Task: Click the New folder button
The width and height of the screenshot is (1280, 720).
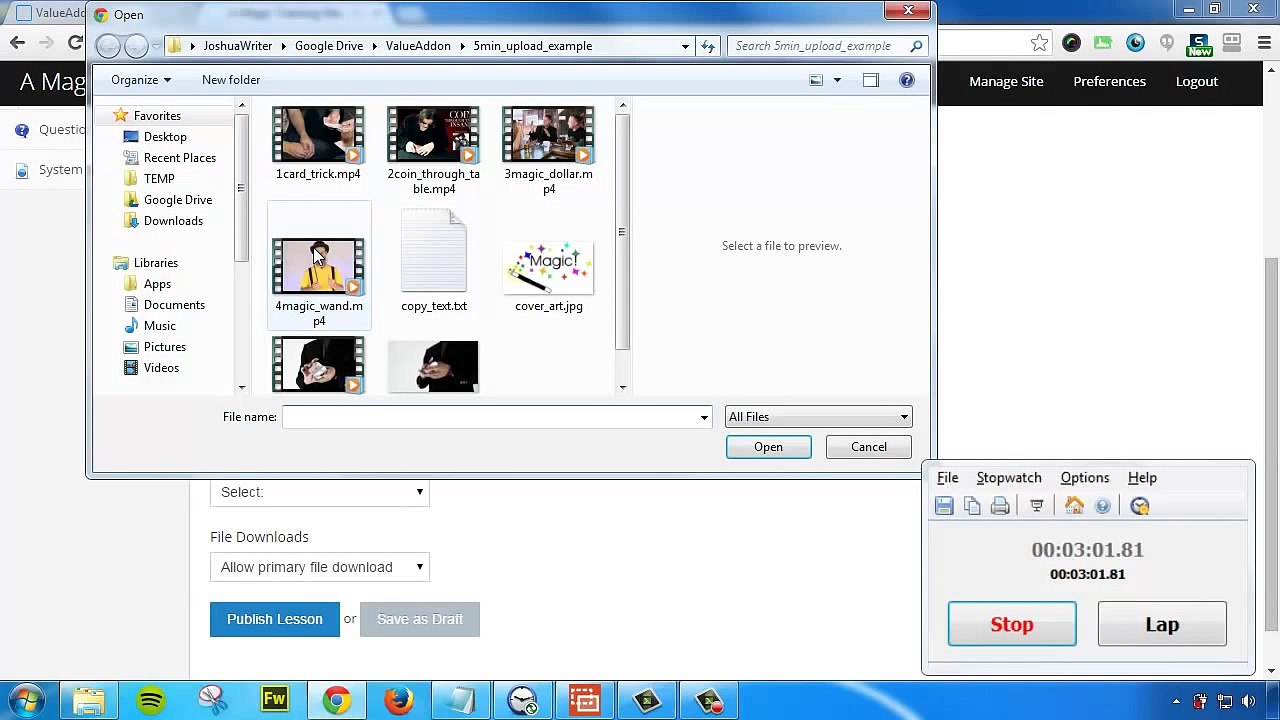Action: point(231,80)
